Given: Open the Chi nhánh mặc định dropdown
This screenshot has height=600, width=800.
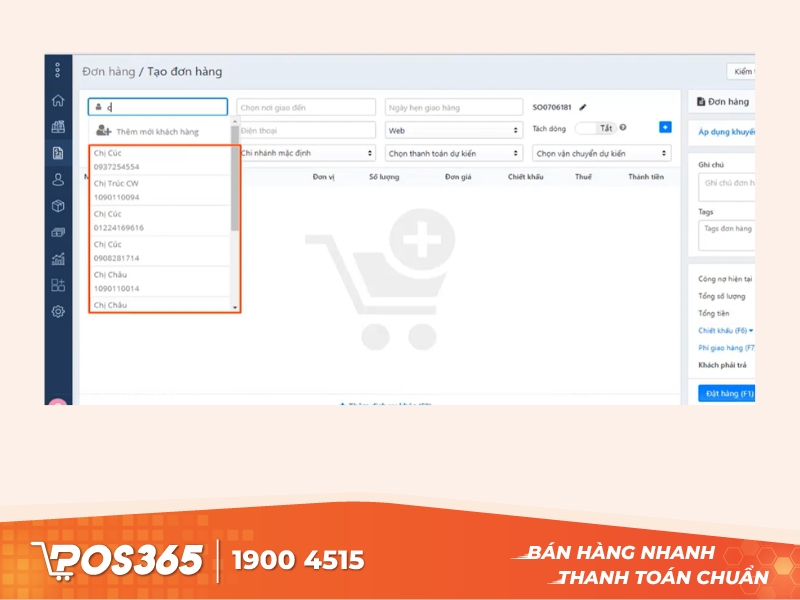Looking at the screenshot, I should pyautogui.click(x=306, y=154).
